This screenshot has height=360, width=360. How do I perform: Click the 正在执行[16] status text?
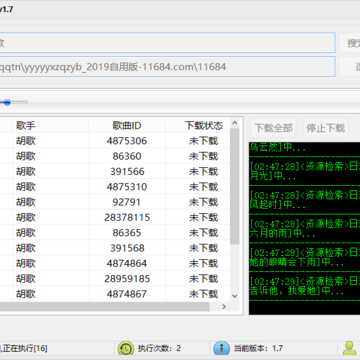point(24,349)
